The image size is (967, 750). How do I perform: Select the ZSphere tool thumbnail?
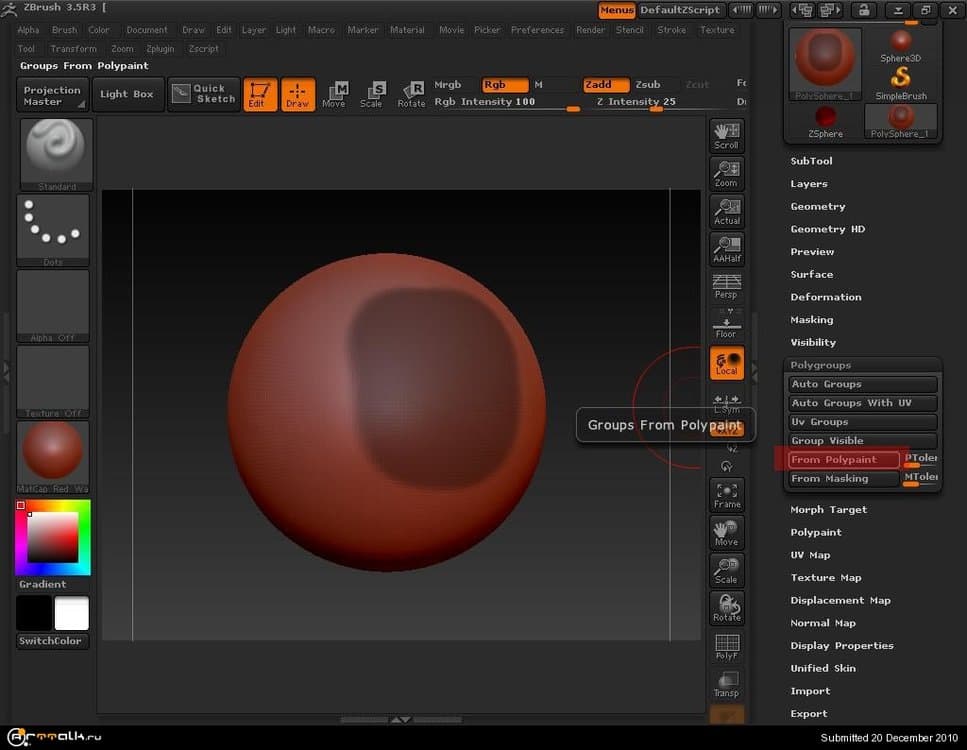tap(825, 120)
